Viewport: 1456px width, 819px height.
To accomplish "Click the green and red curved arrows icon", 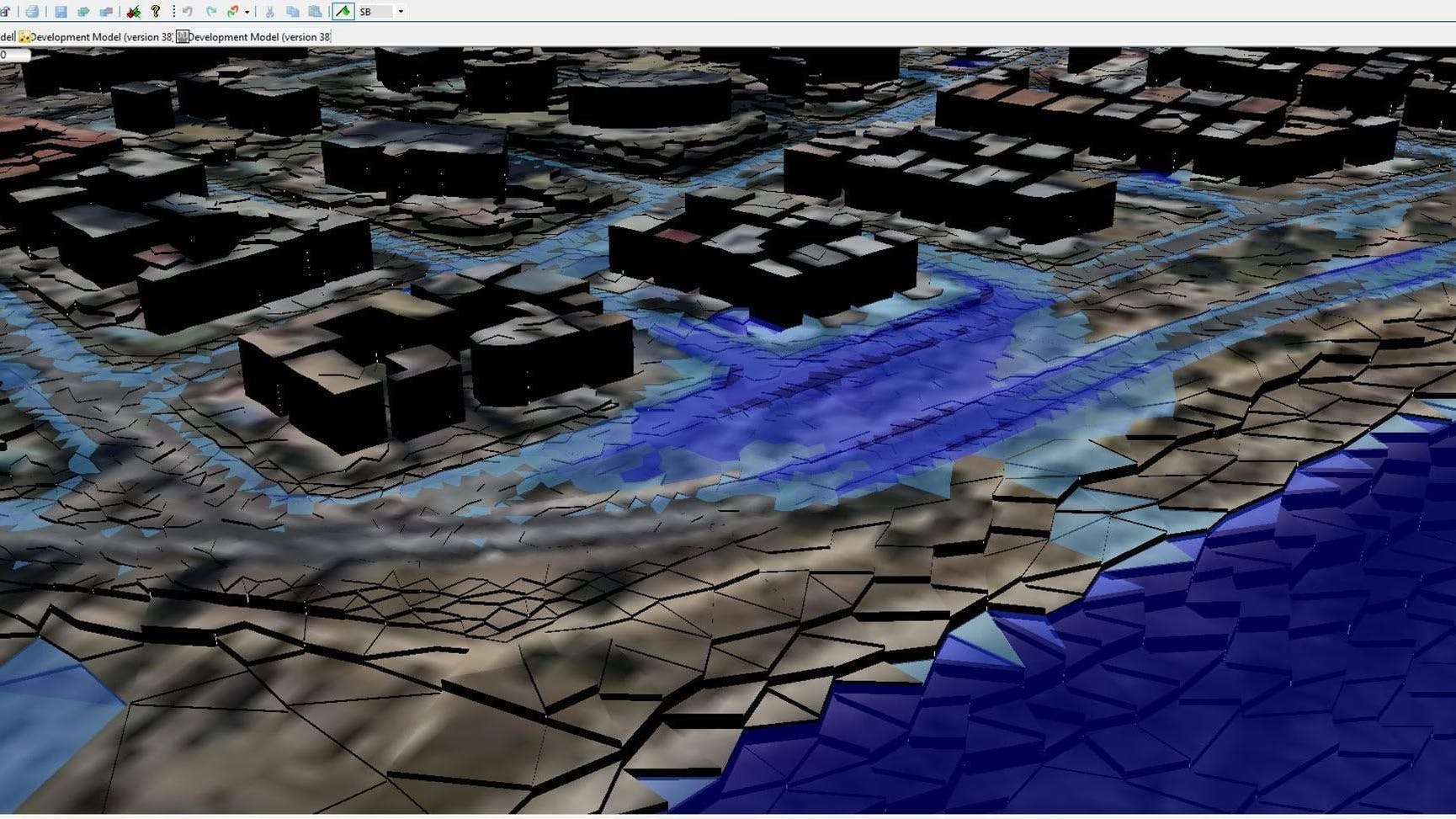I will (233, 12).
